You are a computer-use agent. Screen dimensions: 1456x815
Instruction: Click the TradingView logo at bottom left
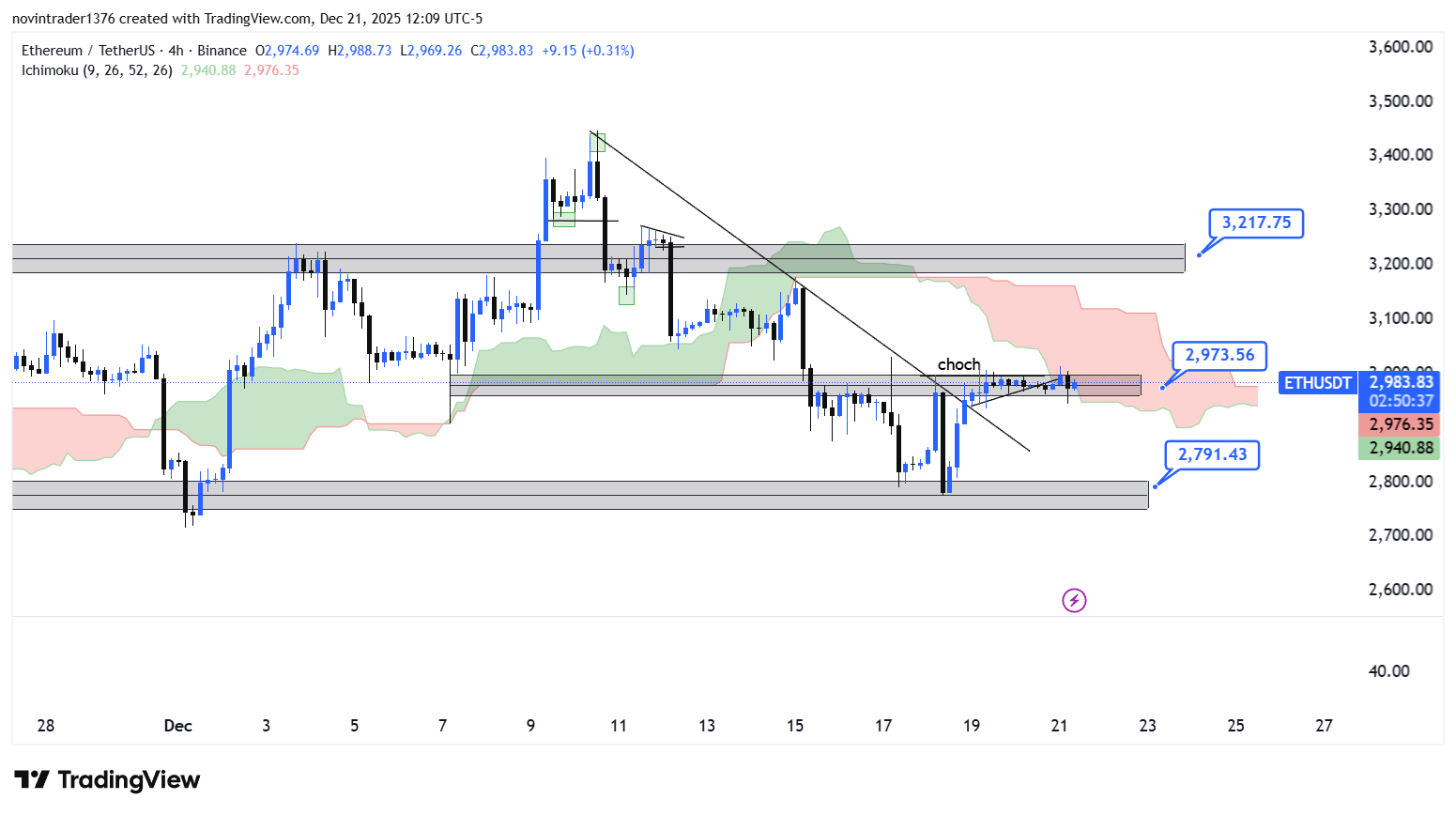[x=107, y=780]
